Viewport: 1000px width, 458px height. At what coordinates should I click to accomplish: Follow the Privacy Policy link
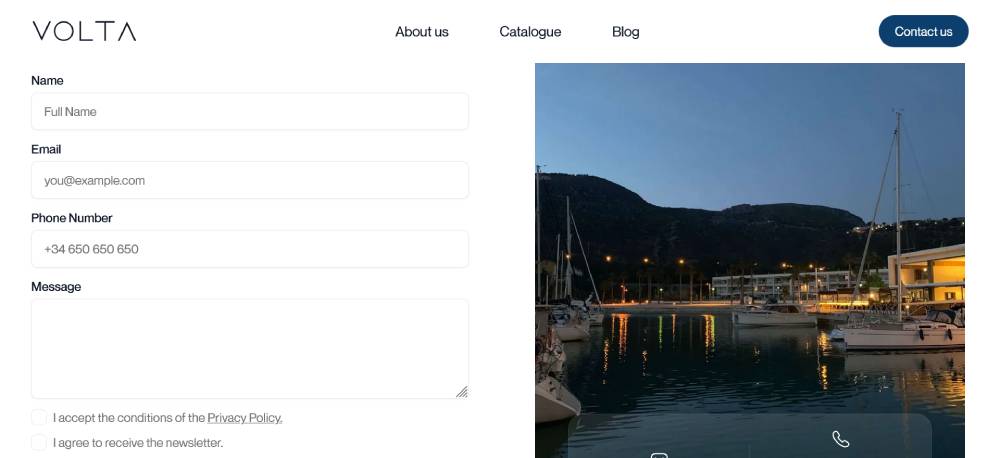click(244, 418)
